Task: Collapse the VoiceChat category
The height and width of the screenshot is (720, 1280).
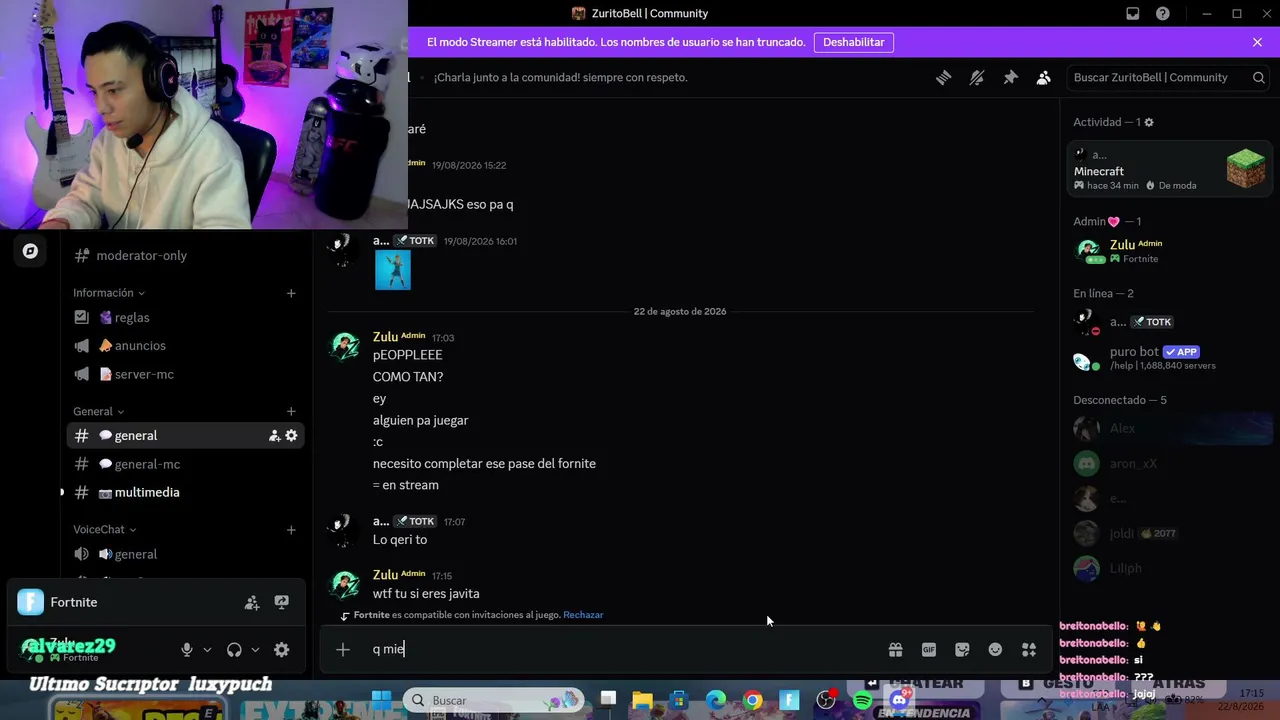Action: tap(105, 529)
